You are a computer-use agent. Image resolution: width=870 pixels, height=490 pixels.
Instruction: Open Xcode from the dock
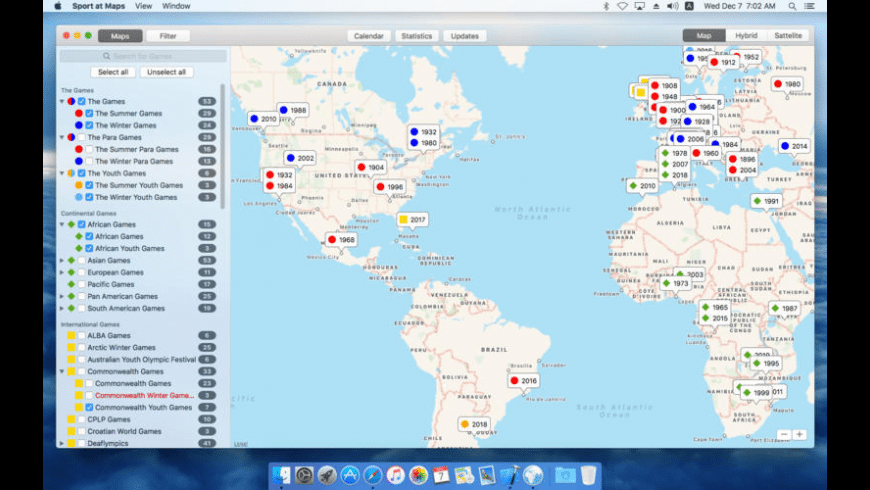[x=509, y=476]
